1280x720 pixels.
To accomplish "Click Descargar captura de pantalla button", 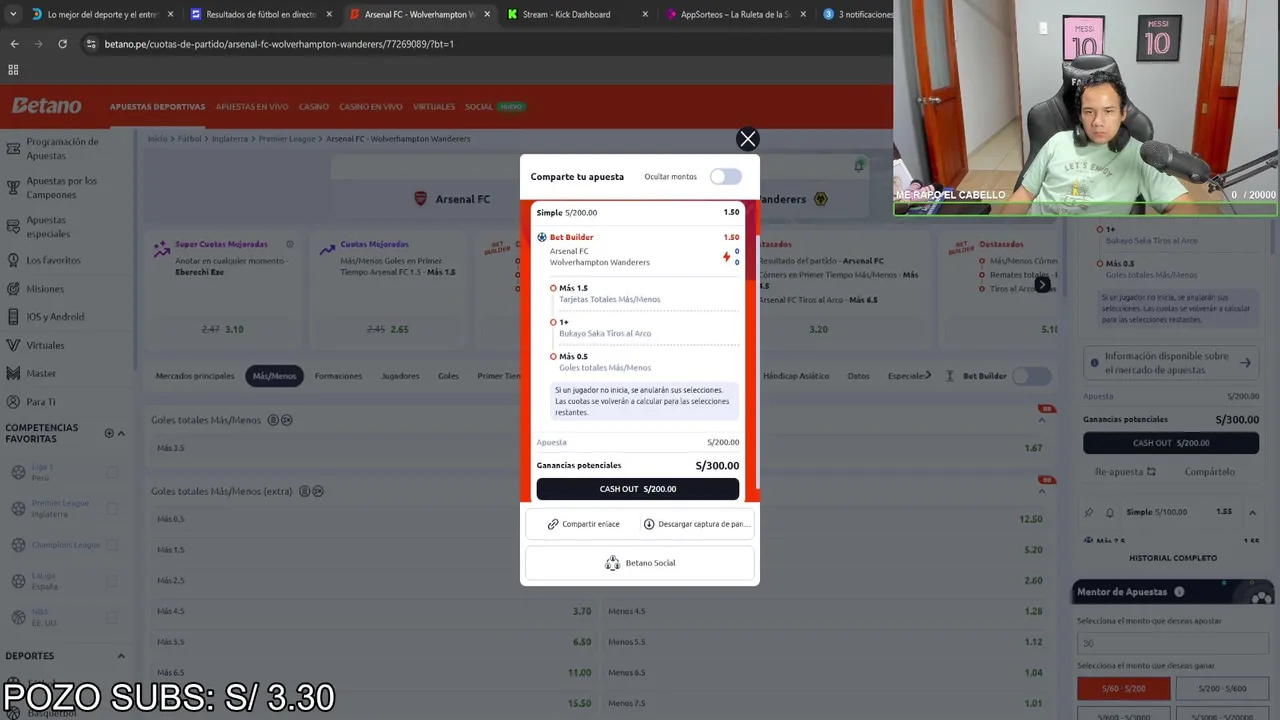I will coord(695,524).
